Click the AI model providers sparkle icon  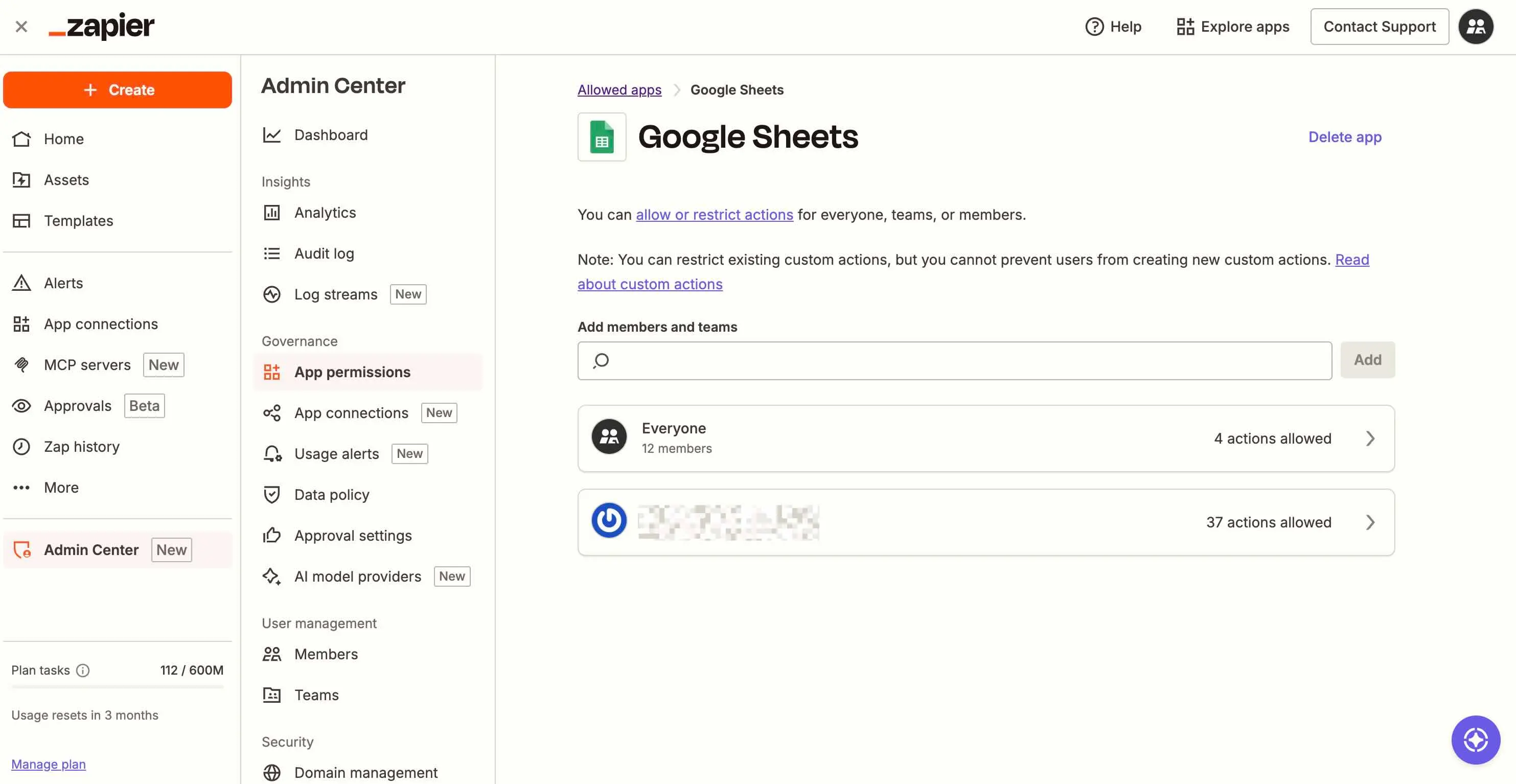tap(271, 577)
